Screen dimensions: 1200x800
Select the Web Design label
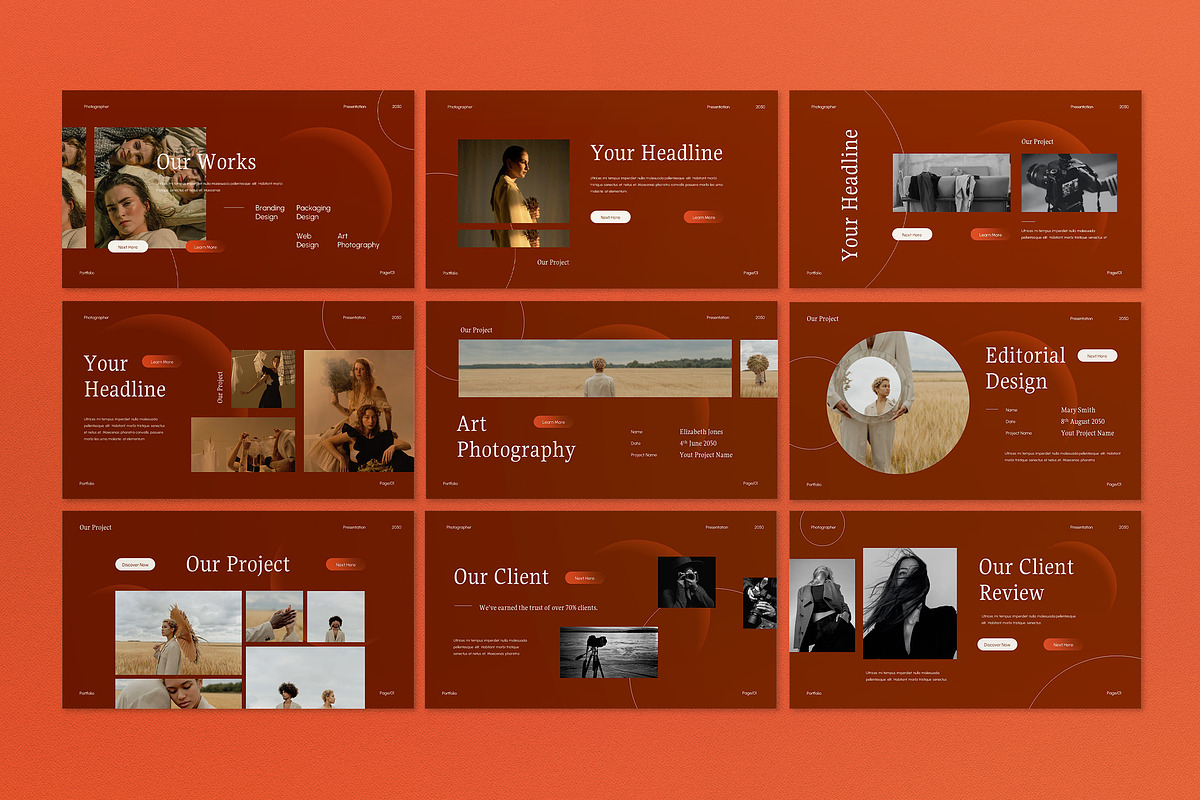pyautogui.click(x=306, y=240)
